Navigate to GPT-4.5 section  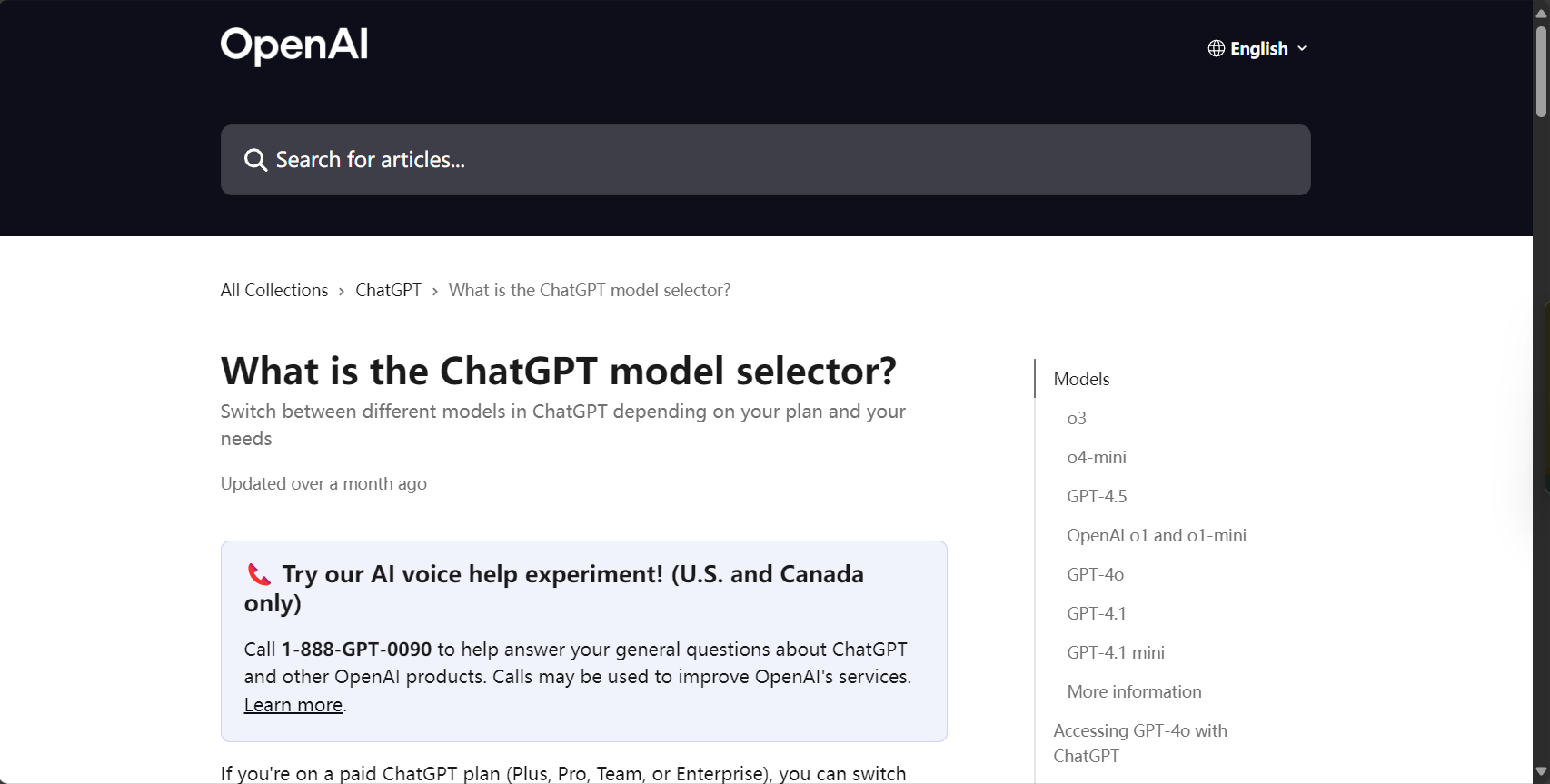tap(1097, 496)
